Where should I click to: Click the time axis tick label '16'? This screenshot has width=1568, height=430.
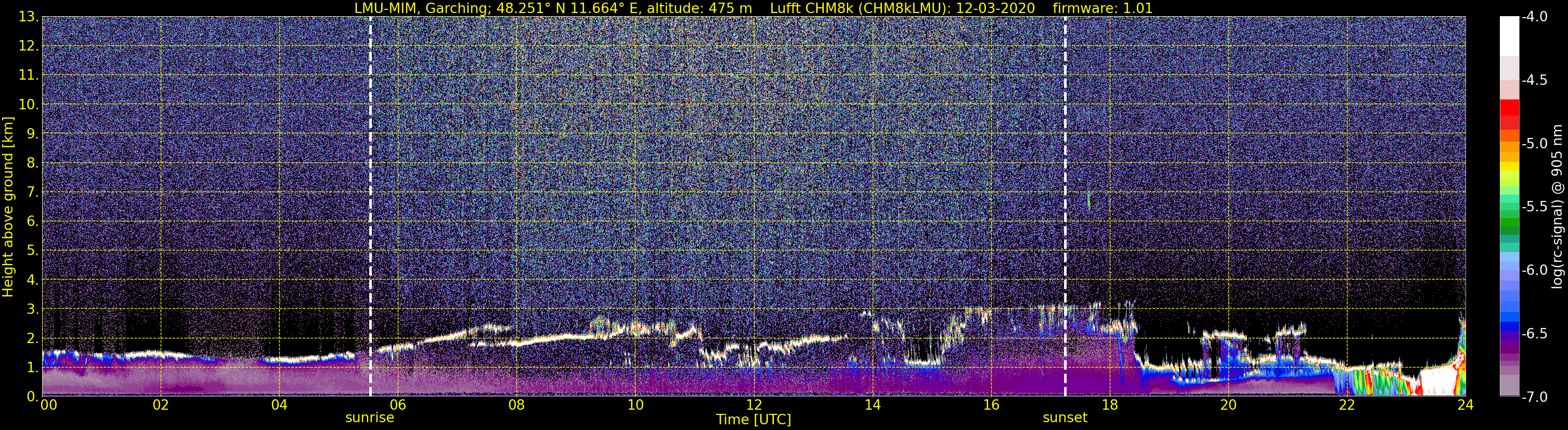tap(991, 405)
